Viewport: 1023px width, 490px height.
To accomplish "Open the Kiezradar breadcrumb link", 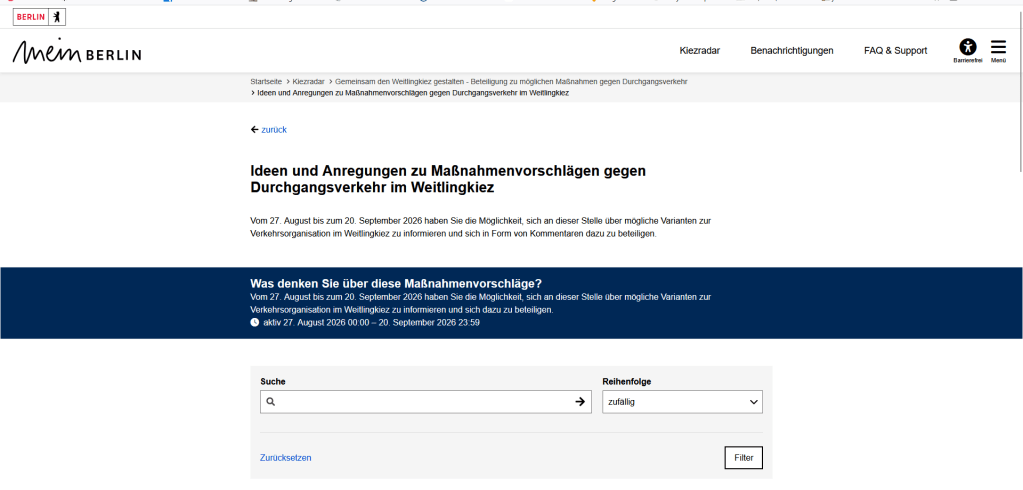I will [x=309, y=82].
